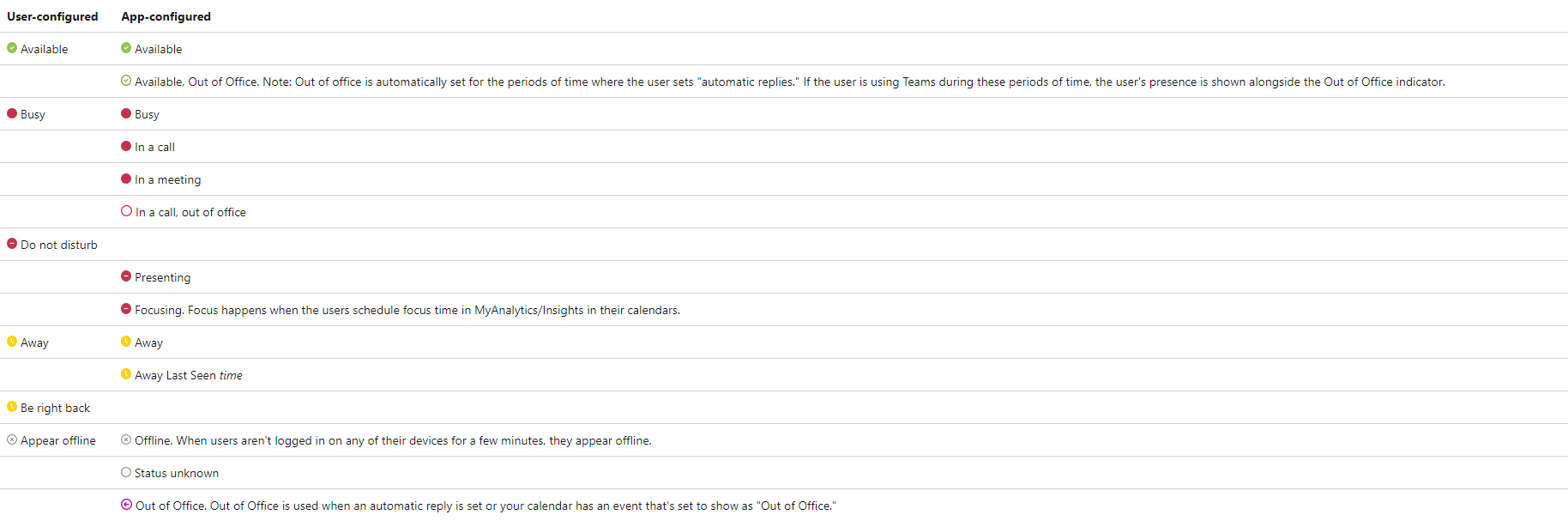Click the green Available icon in User-configured column

coord(12,48)
